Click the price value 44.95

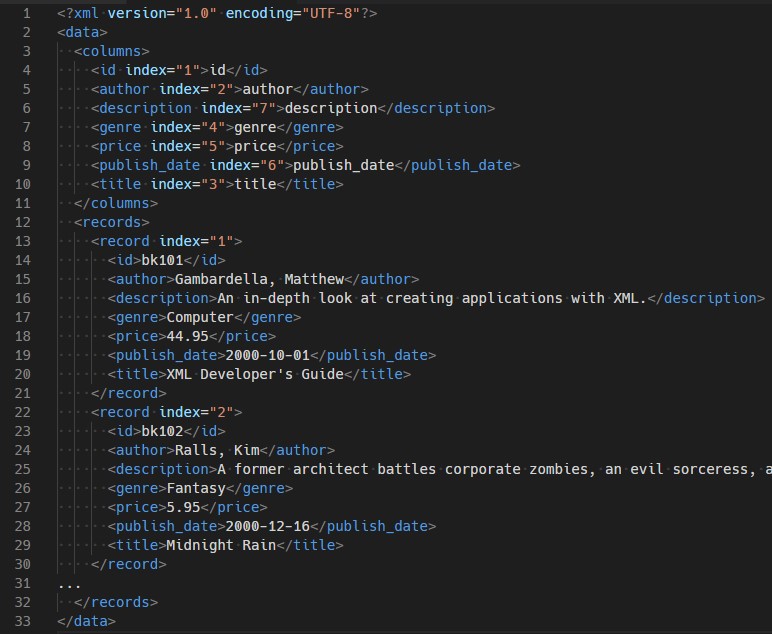[x=188, y=336]
